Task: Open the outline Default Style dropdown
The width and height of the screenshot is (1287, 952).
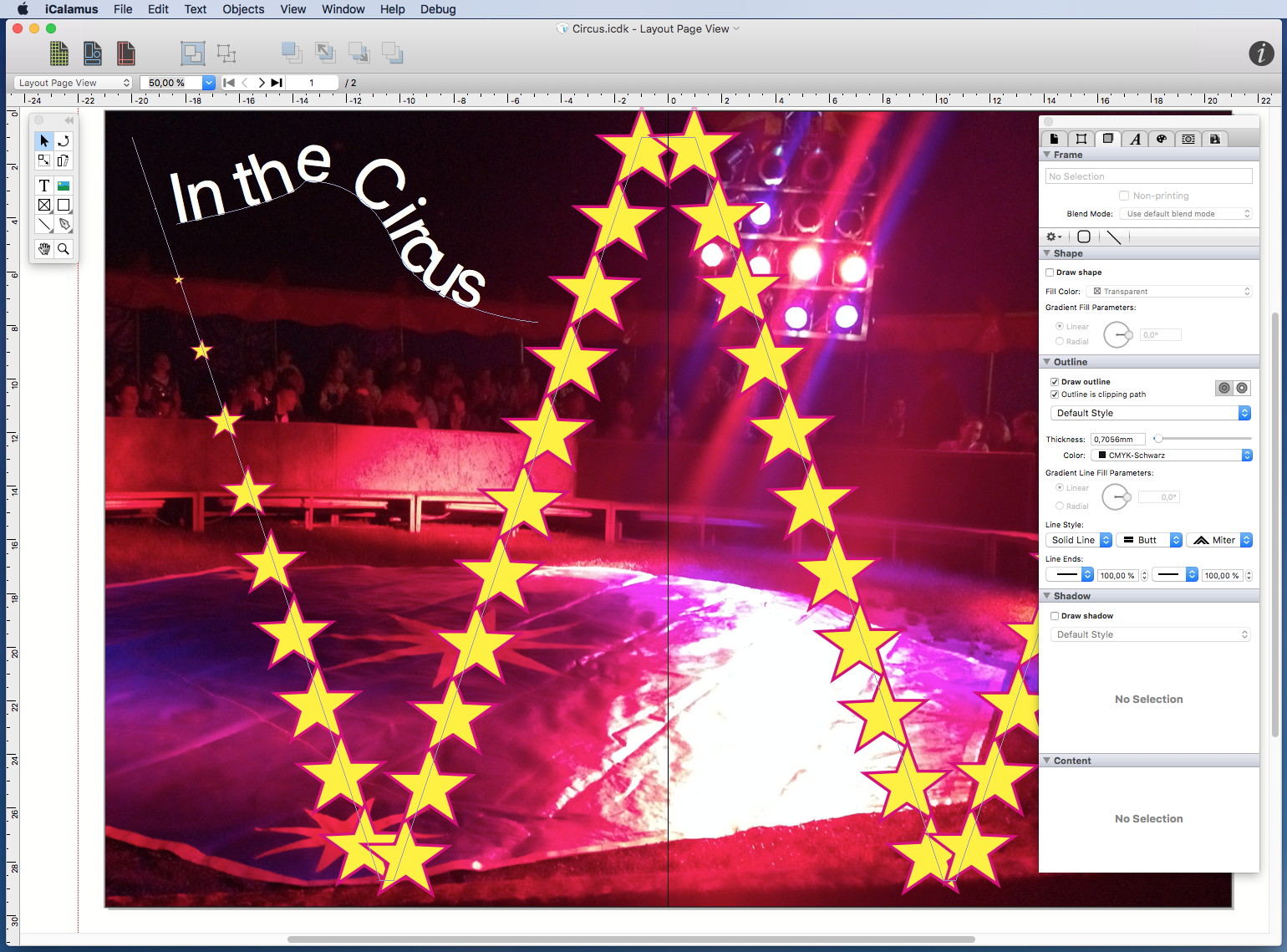Action: (1151, 413)
